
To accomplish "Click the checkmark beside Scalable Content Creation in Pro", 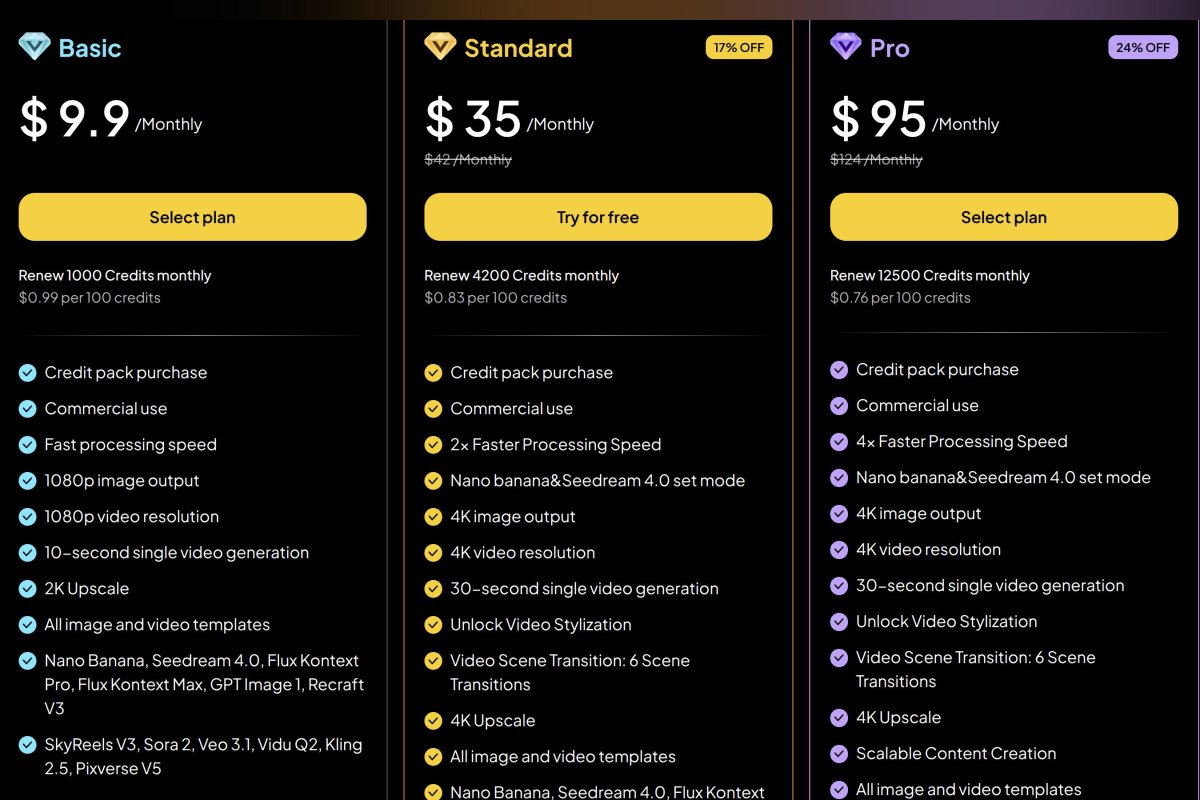I will (x=838, y=753).
